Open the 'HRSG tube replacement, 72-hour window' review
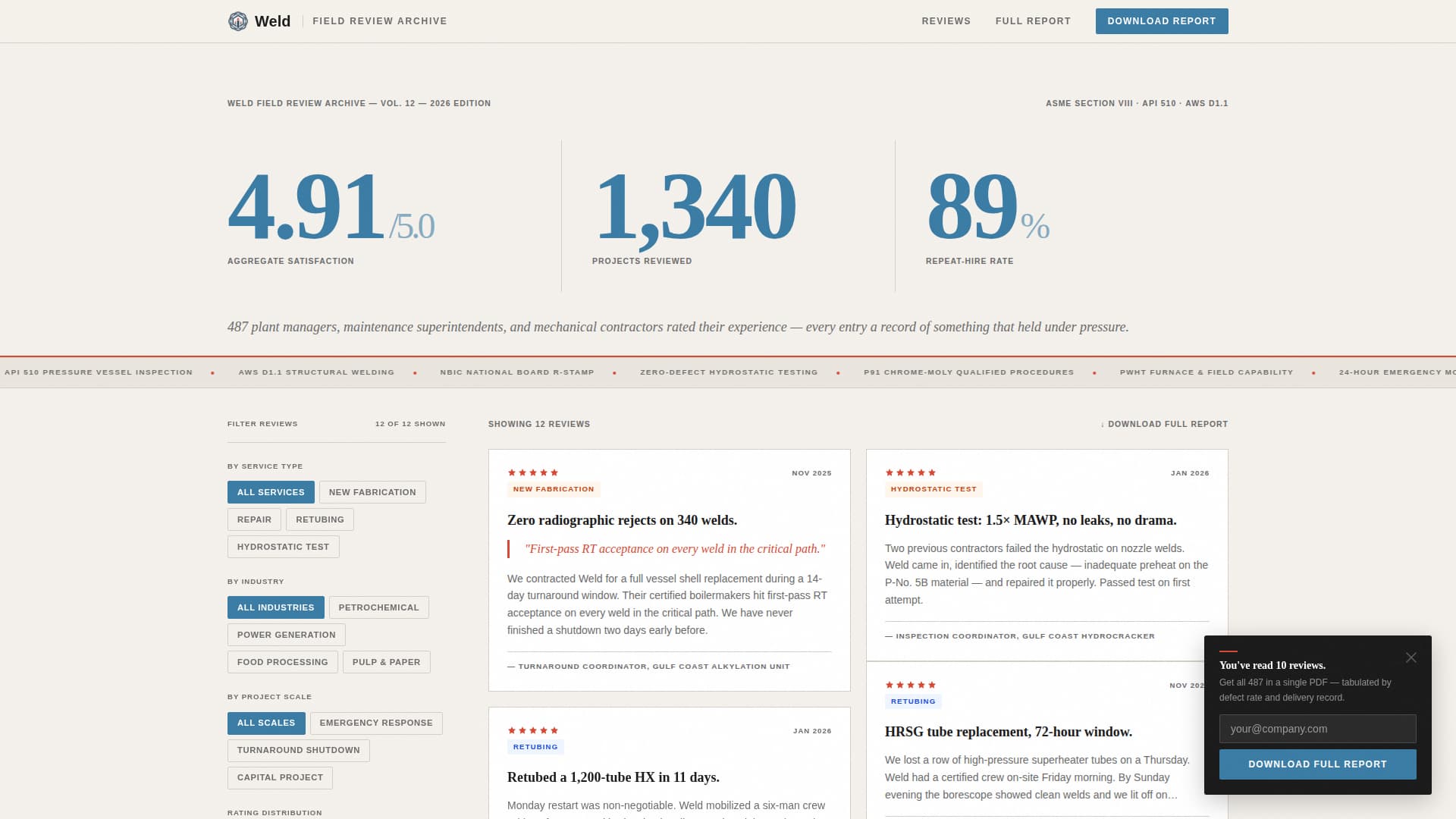 1008,732
